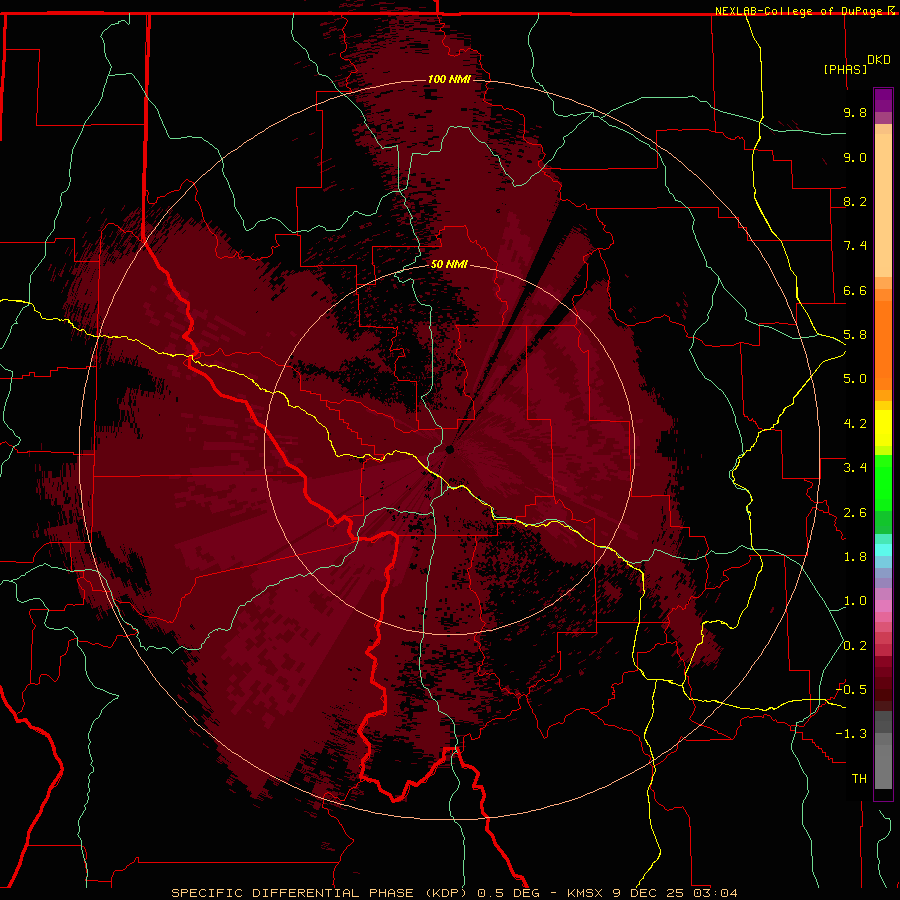Click the yellow segment of the color bar
The height and width of the screenshot is (900, 900).
click(883, 428)
